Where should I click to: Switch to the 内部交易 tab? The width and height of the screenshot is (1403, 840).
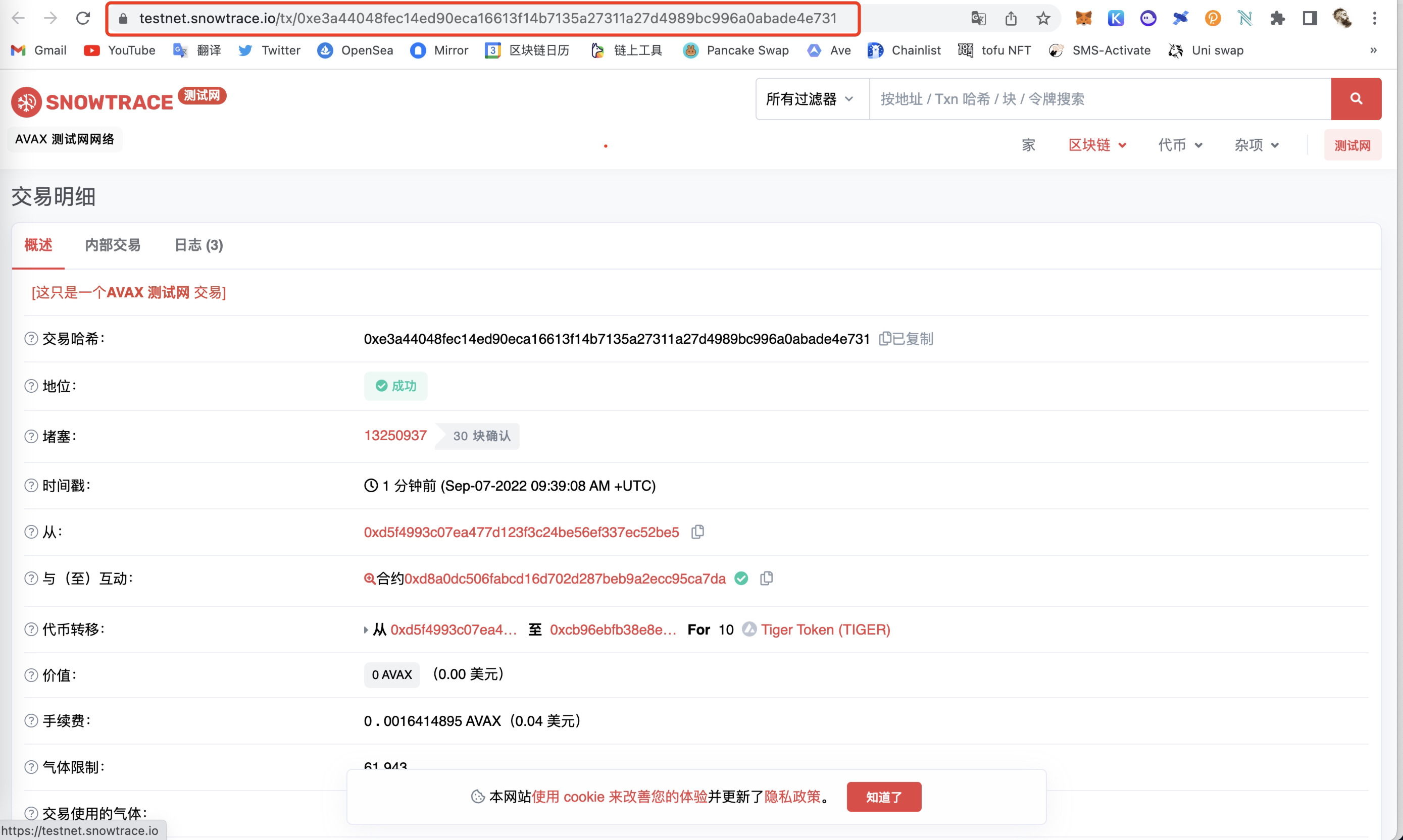[x=112, y=245]
